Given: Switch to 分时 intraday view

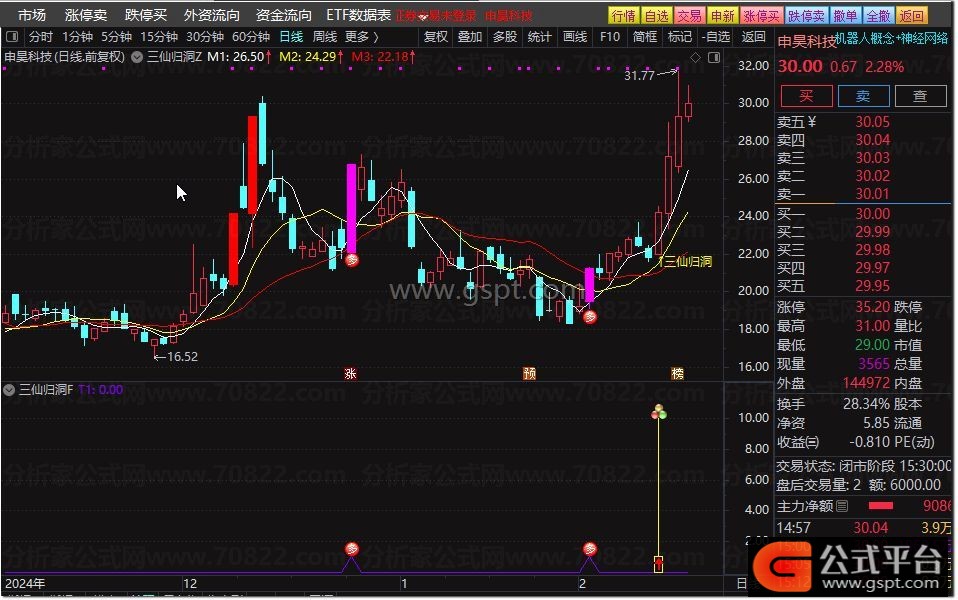Looking at the screenshot, I should [x=41, y=37].
